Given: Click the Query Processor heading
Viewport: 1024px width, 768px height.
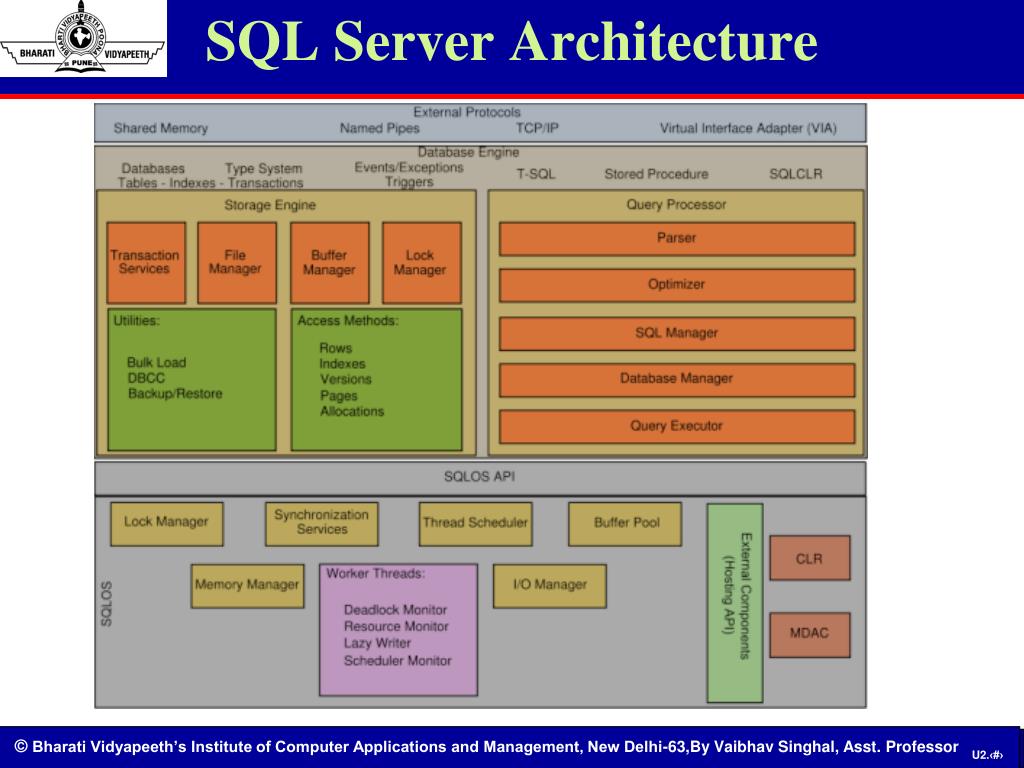Looking at the screenshot, I should tap(676, 204).
